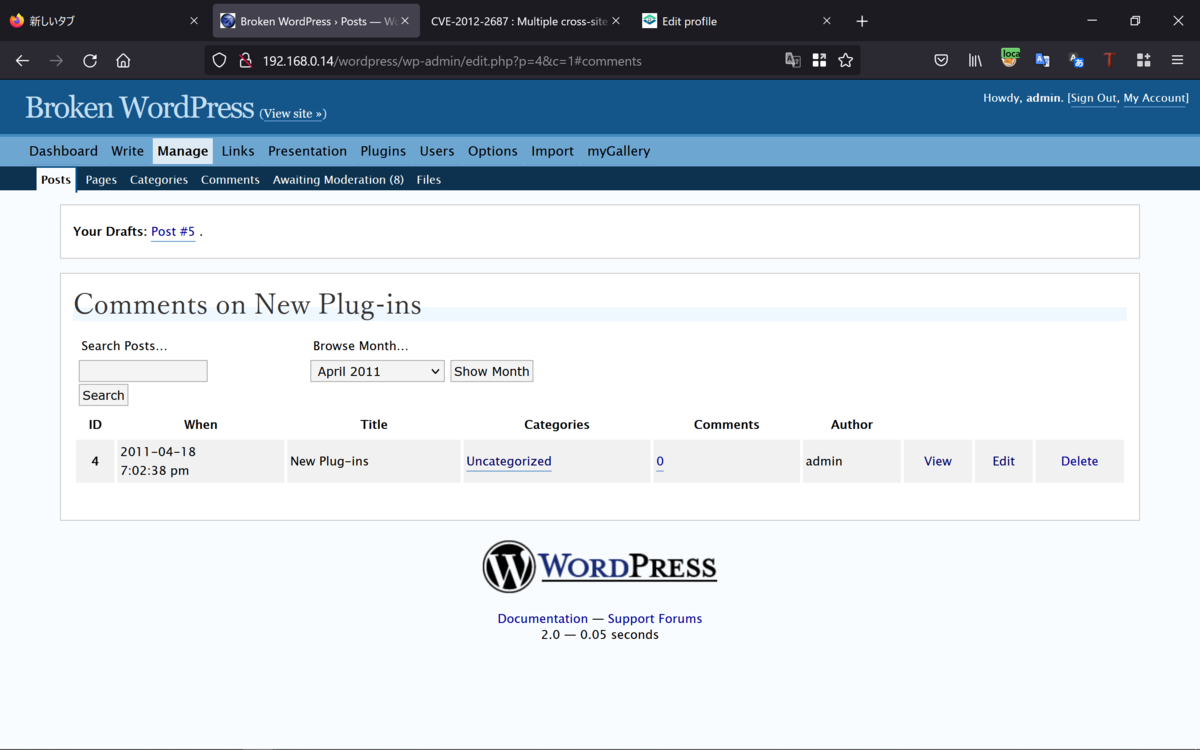Image resolution: width=1200 pixels, height=750 pixels.
Task: Click the QR grid icon in address bar
Action: point(819,61)
